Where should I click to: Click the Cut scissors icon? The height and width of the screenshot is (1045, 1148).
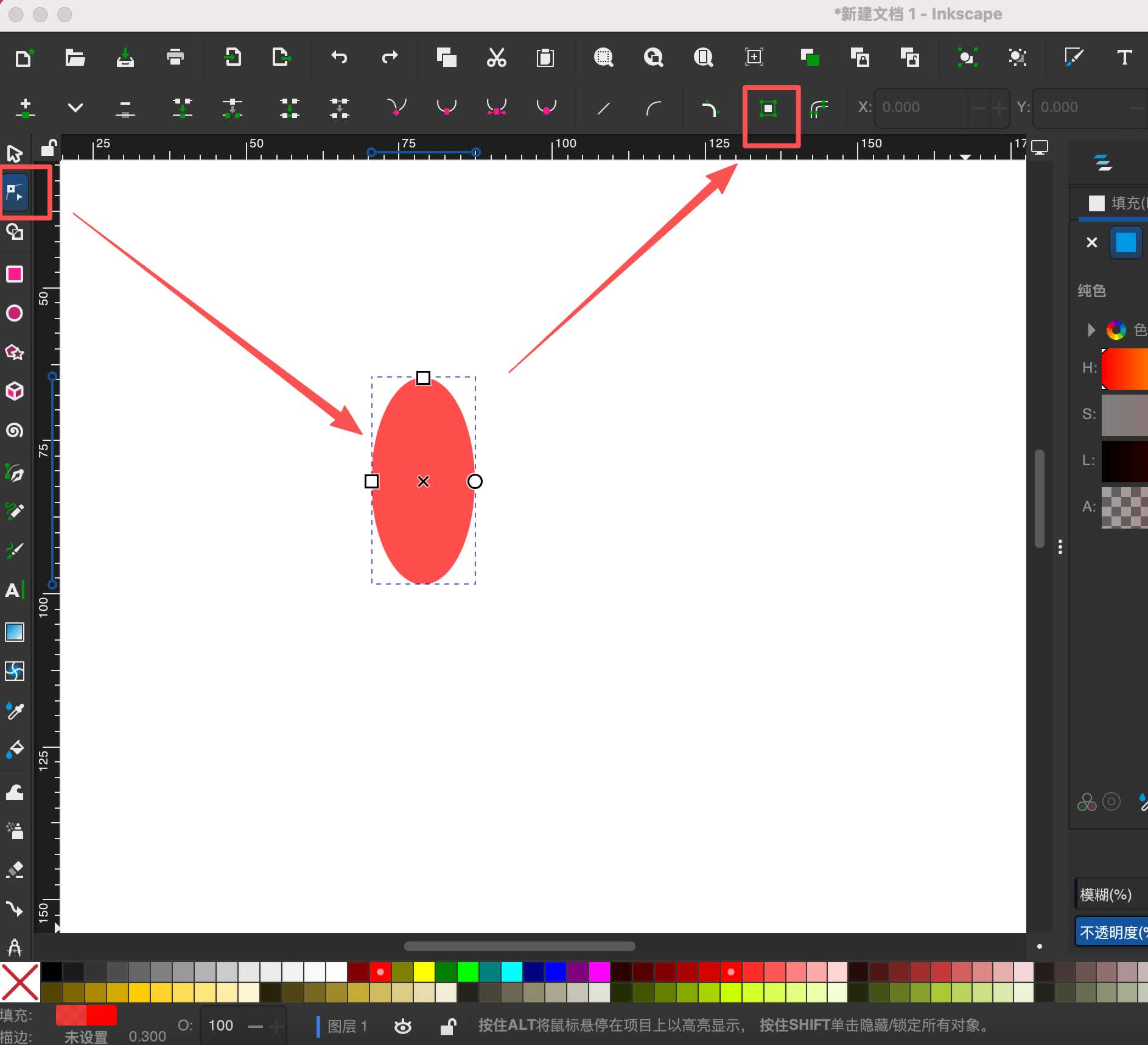[x=496, y=58]
